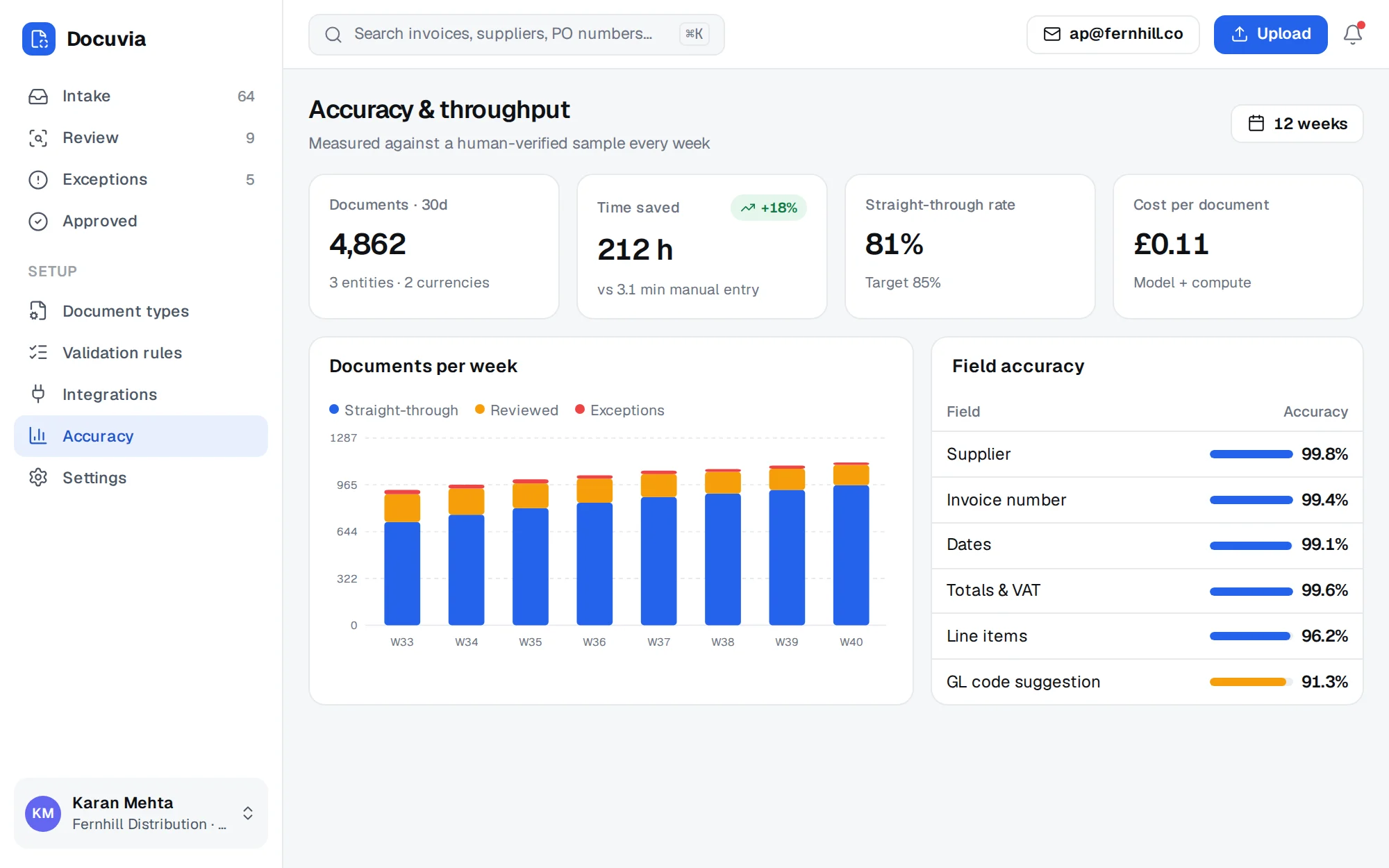
Task: Toggle the Straight-through legend item
Action: tap(394, 410)
